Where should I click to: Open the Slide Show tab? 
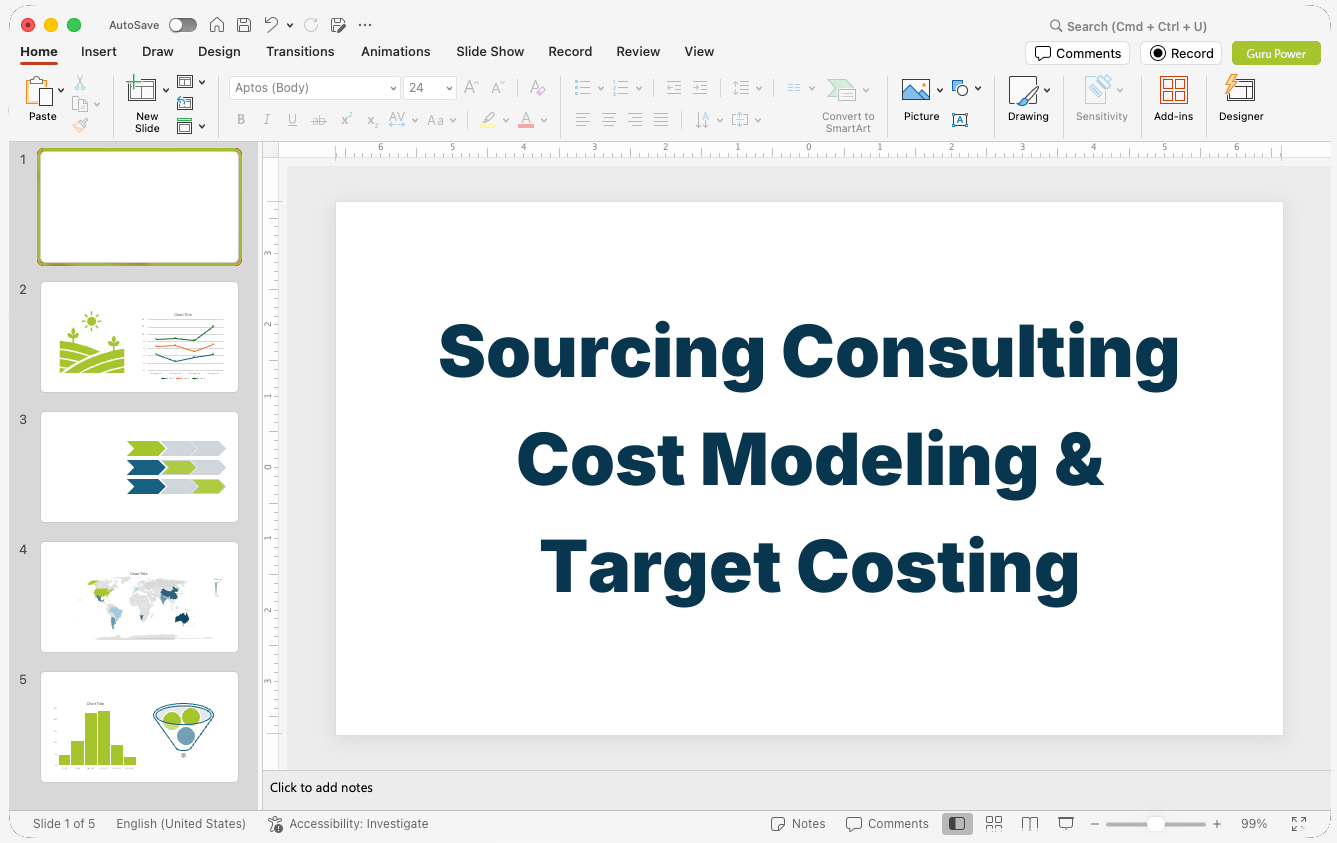coord(490,51)
